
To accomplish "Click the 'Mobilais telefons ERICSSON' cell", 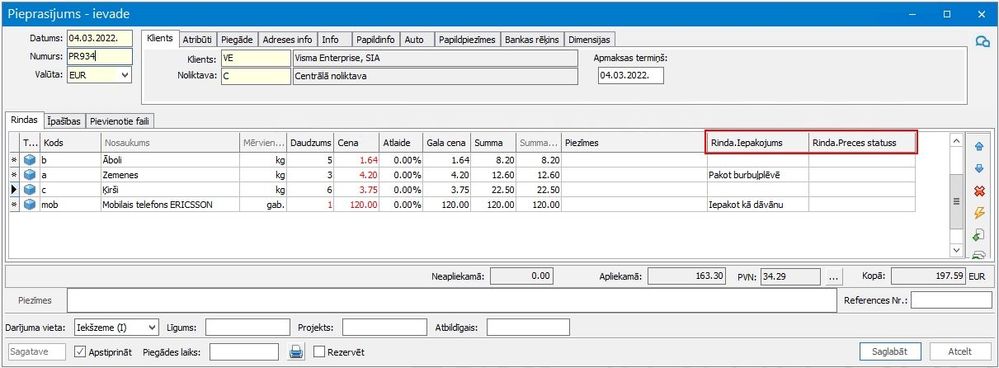I will click(x=169, y=204).
